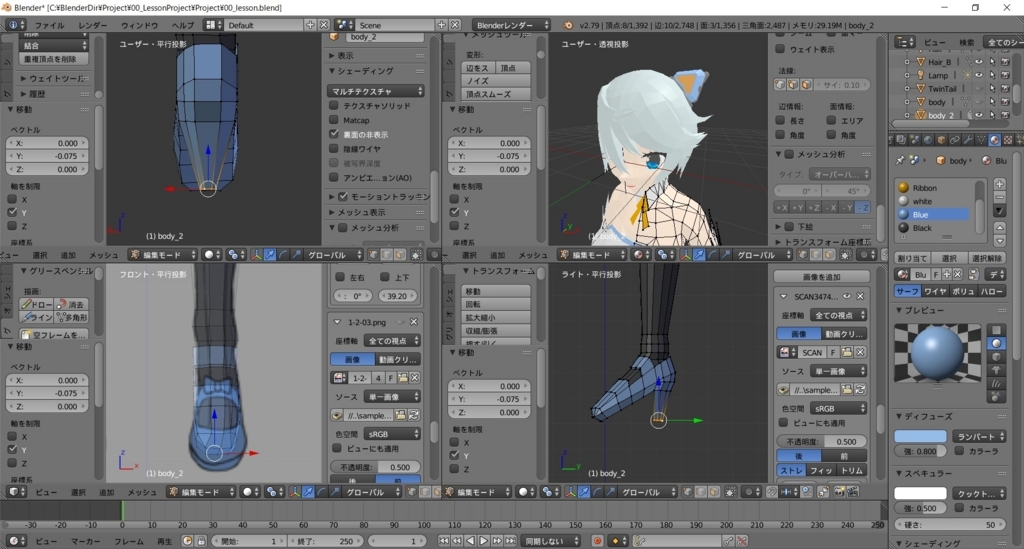Viewport: 1024px width, 549px height.
Task: Open the sRGB color space dropdown for SCAN image
Action: [x=839, y=408]
